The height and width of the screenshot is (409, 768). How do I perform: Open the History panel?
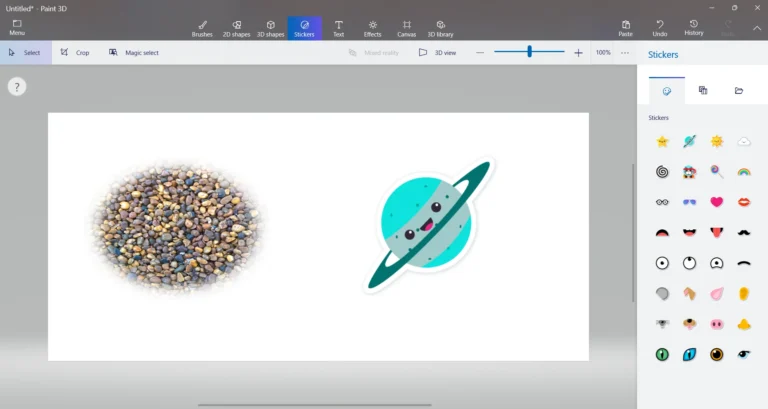(694, 28)
